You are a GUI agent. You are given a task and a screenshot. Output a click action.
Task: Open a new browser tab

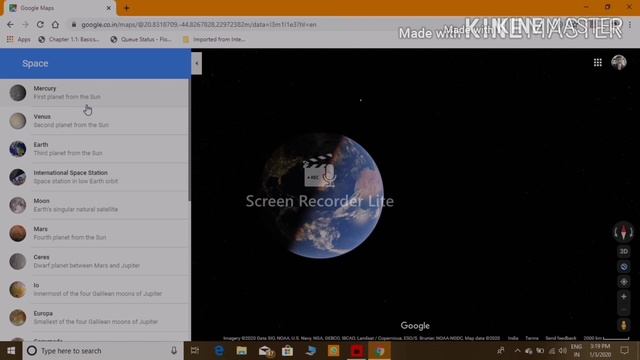click(x=127, y=8)
